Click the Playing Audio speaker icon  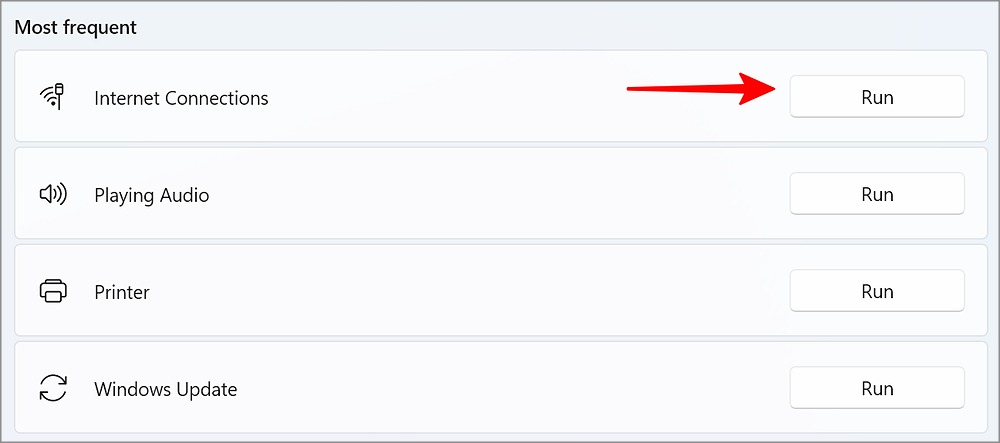[x=52, y=195]
